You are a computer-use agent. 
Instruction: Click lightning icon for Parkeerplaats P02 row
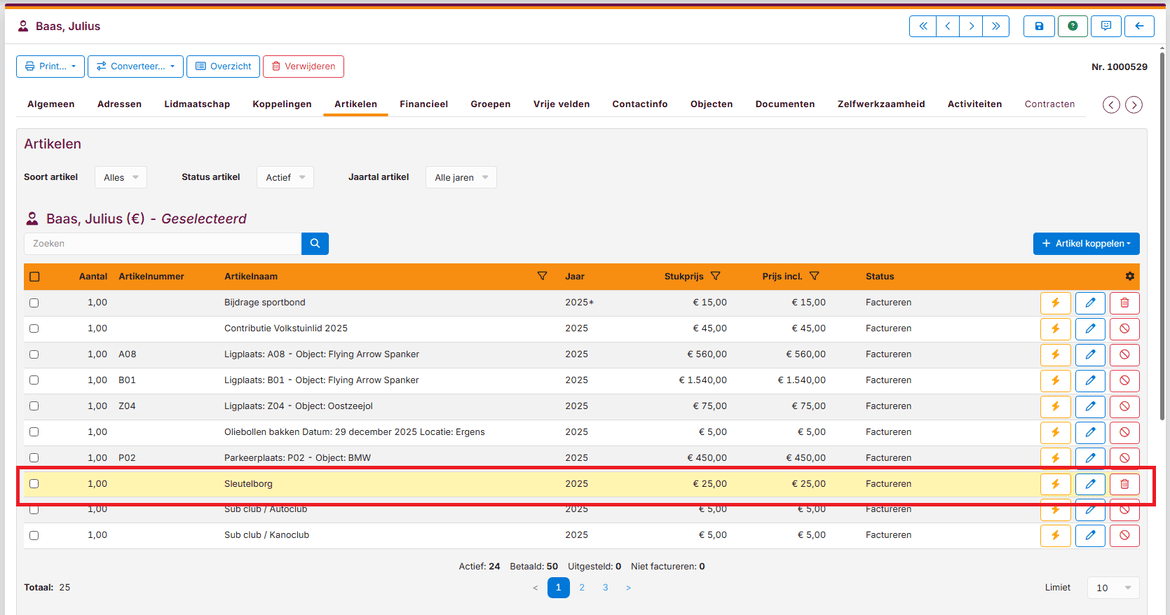coord(1055,458)
